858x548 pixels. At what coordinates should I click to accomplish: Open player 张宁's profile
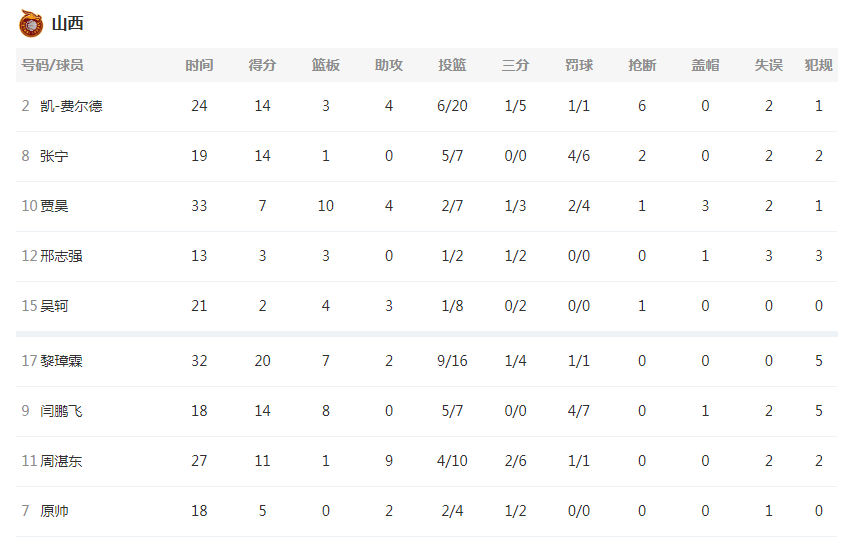click(x=54, y=156)
